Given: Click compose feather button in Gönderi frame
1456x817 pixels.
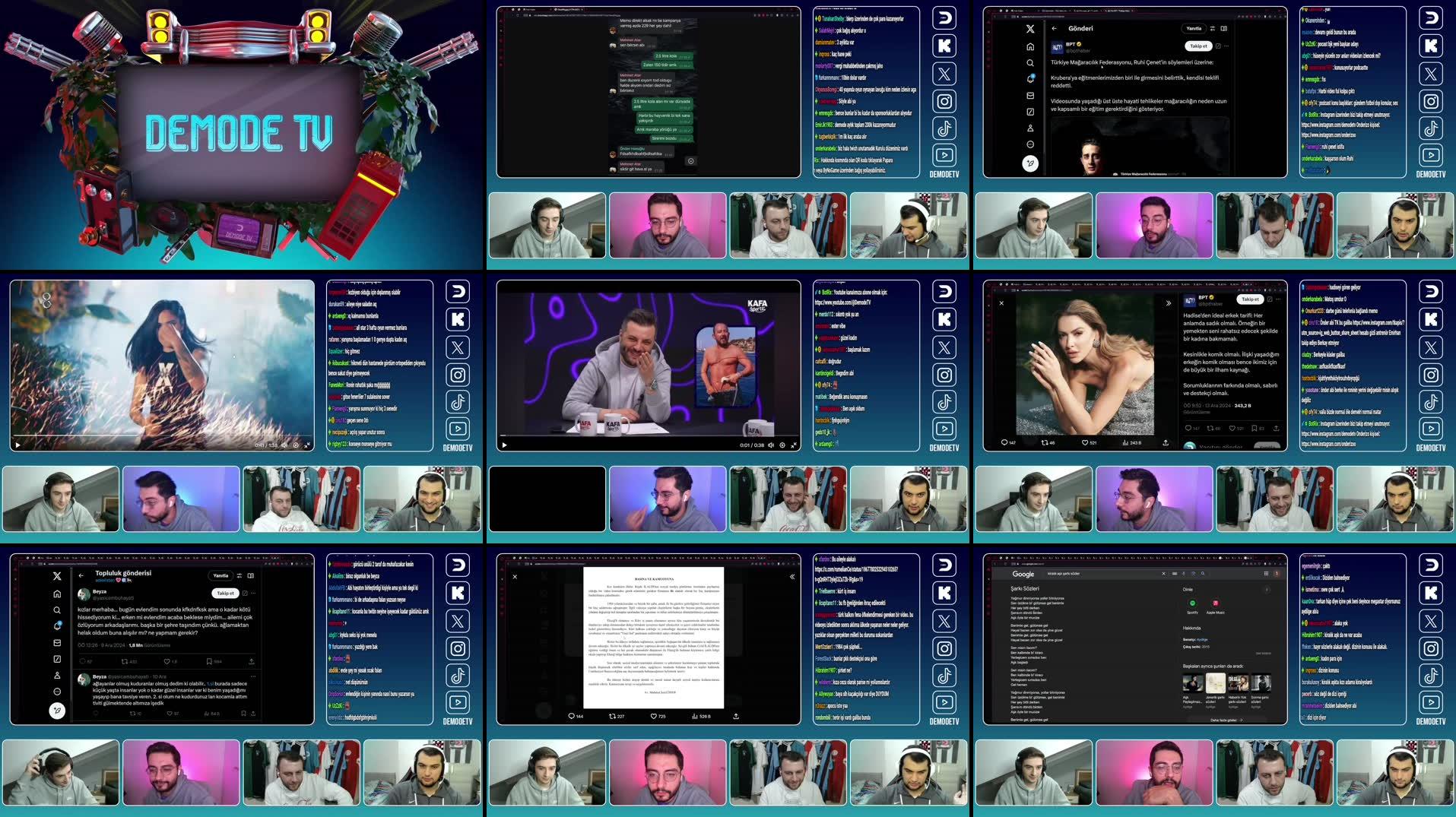Looking at the screenshot, I should 1030,163.
